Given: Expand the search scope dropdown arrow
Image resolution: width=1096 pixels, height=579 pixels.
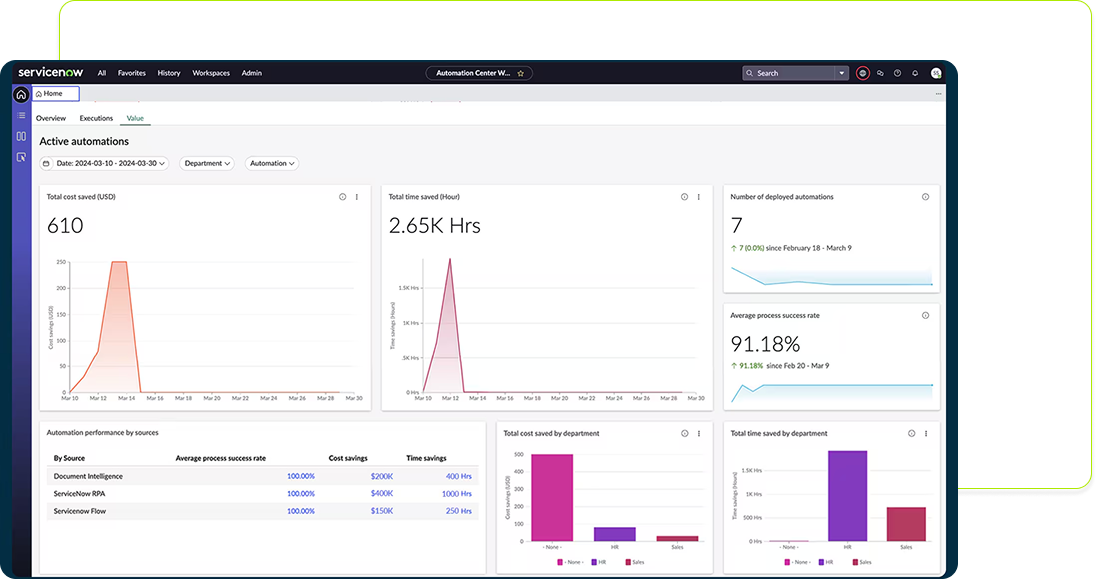Looking at the screenshot, I should (x=842, y=73).
